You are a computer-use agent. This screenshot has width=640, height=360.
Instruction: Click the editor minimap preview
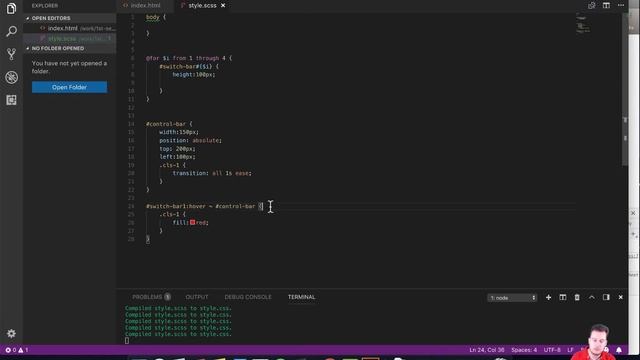[582, 23]
